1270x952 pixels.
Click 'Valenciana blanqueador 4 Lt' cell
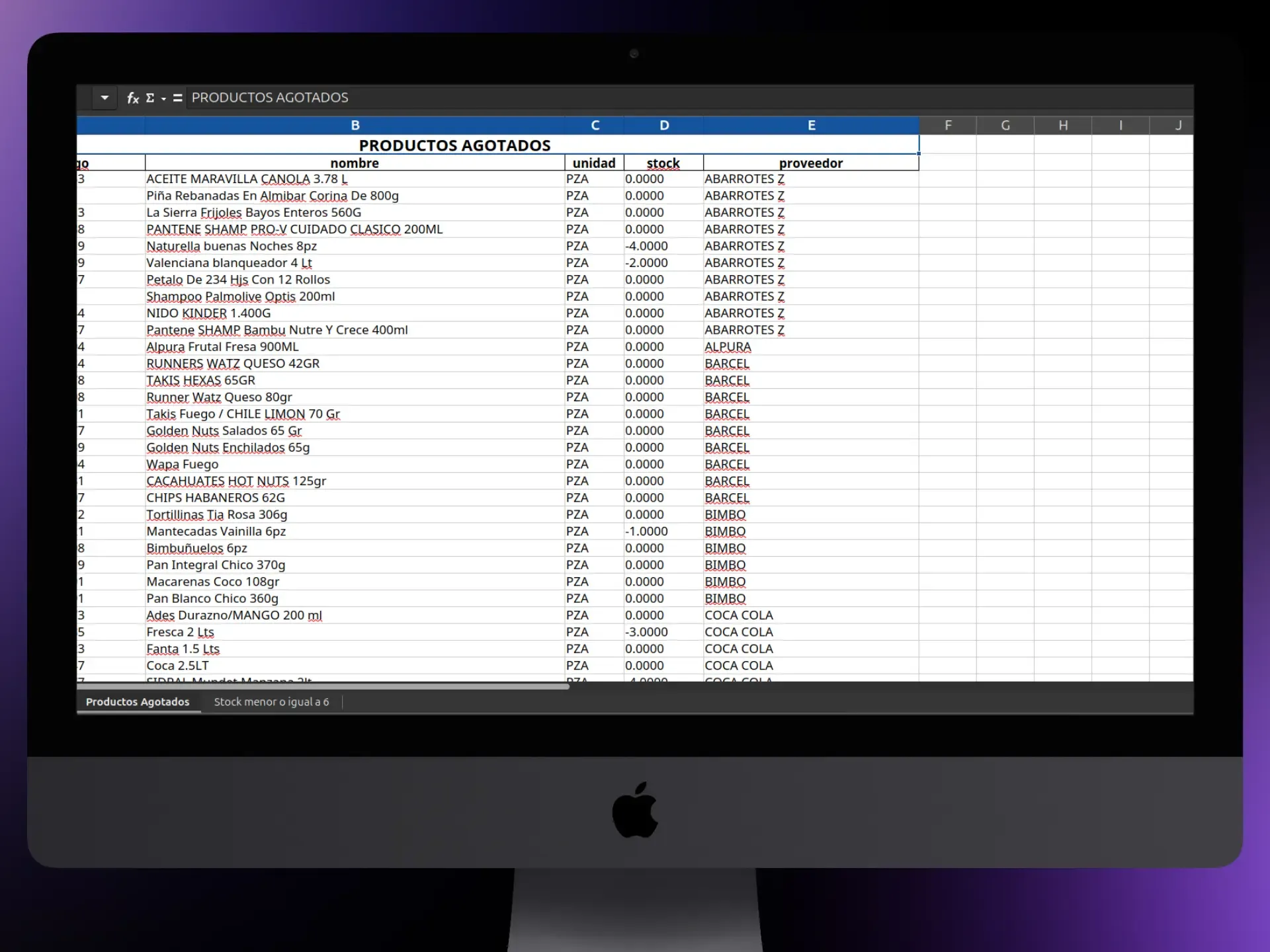(x=355, y=263)
